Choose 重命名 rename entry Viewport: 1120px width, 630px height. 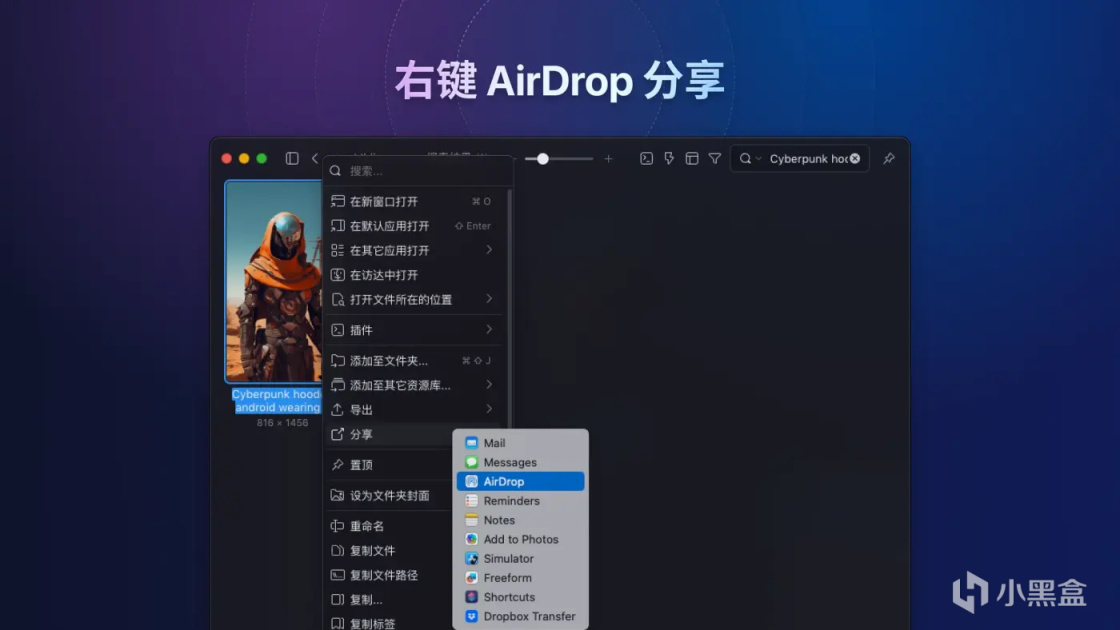pos(389,526)
